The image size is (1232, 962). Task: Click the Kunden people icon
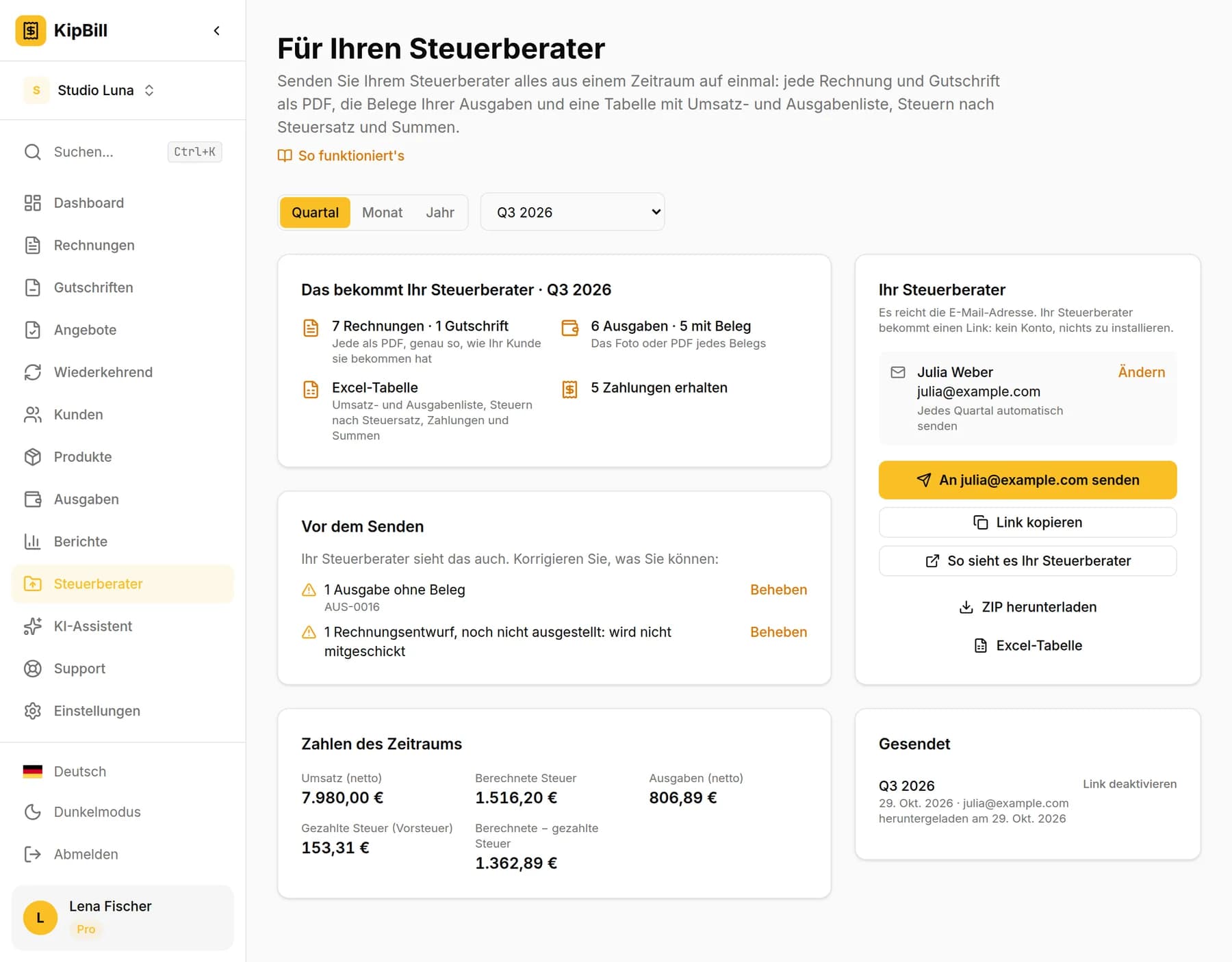pos(33,415)
